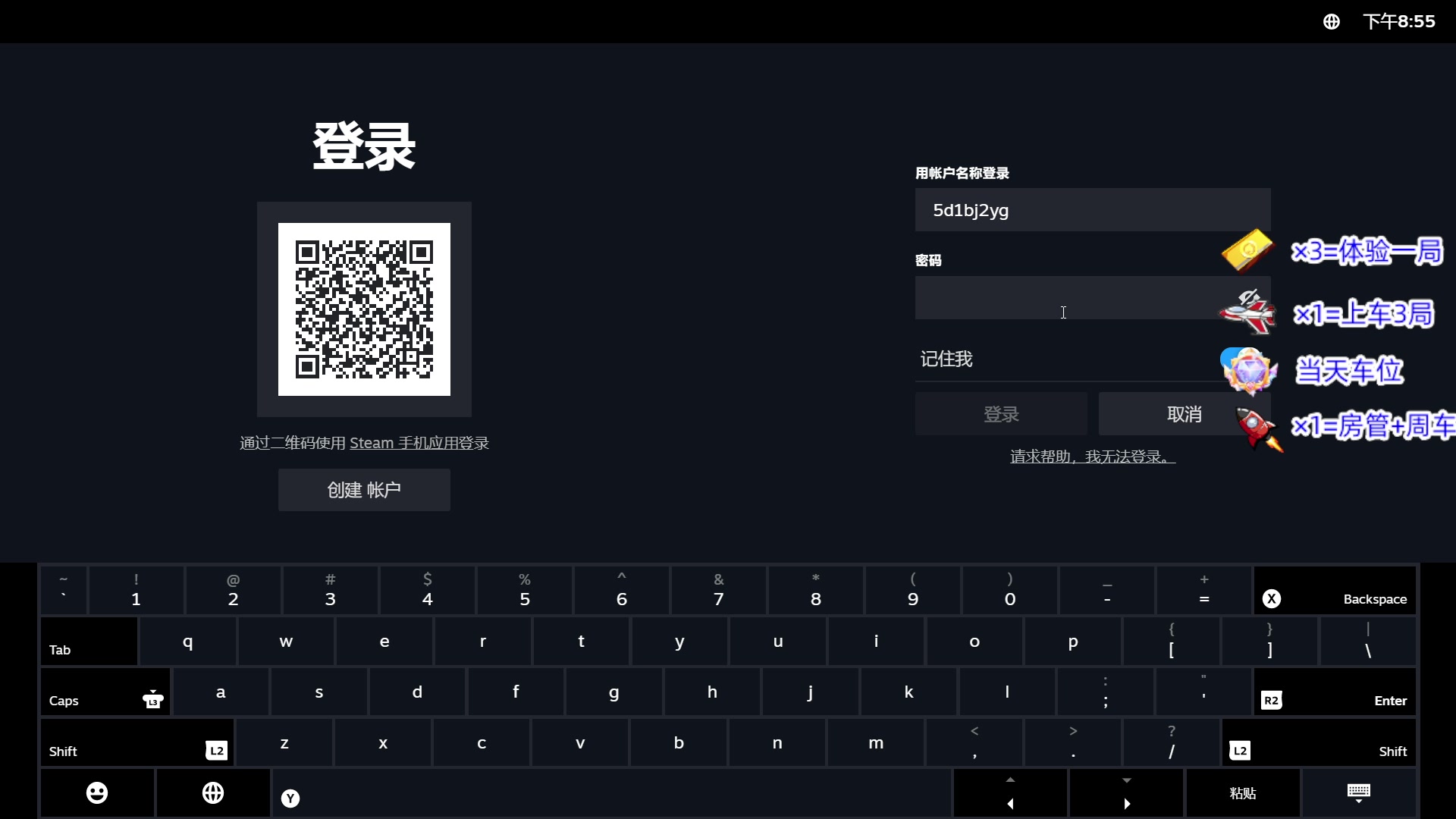1456x819 pixels.
Task: Switch keyboard language with the globe key
Action: click(x=213, y=793)
